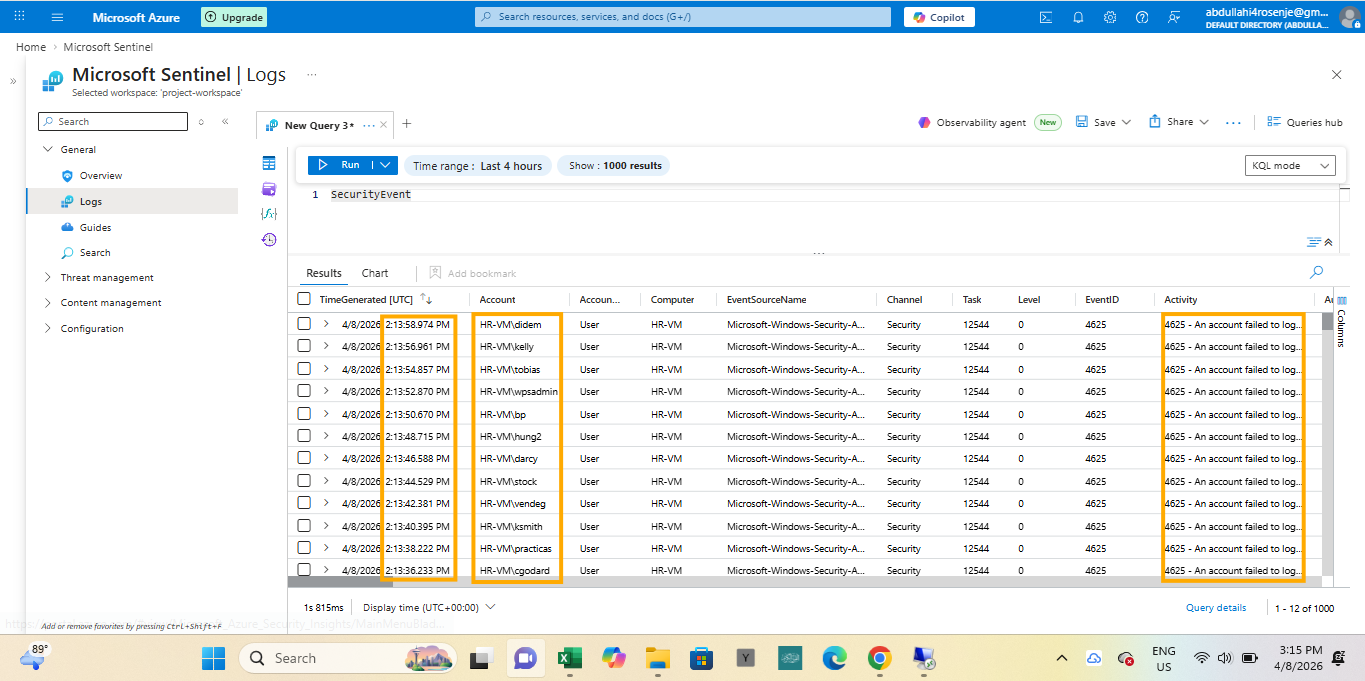Screen dimensions: 1365x681
Task: Tick the checkbox for the HR-VM\wpsadmin row
Action: (x=304, y=391)
